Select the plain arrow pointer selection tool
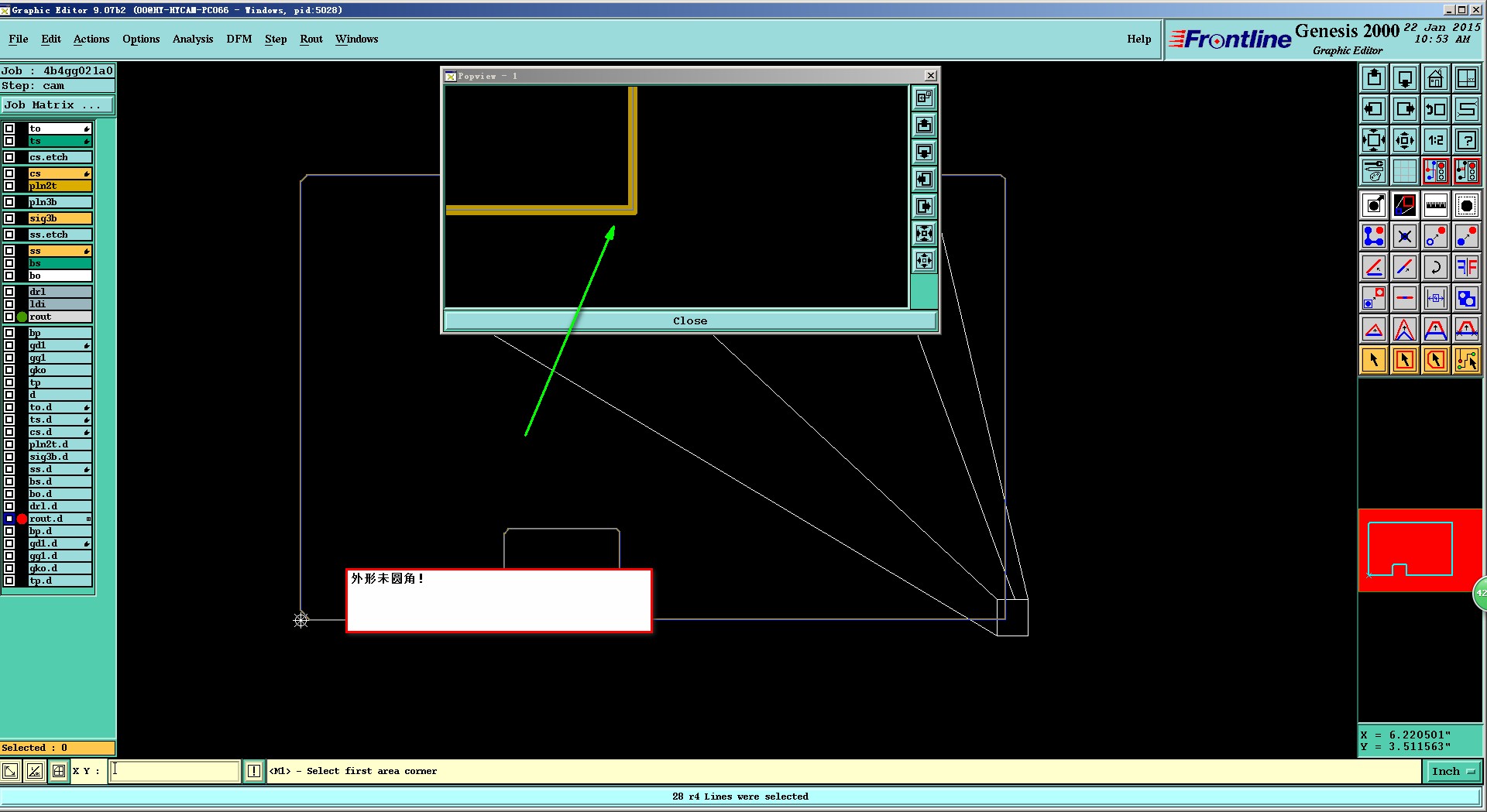This screenshot has width=1487, height=812. (1374, 360)
